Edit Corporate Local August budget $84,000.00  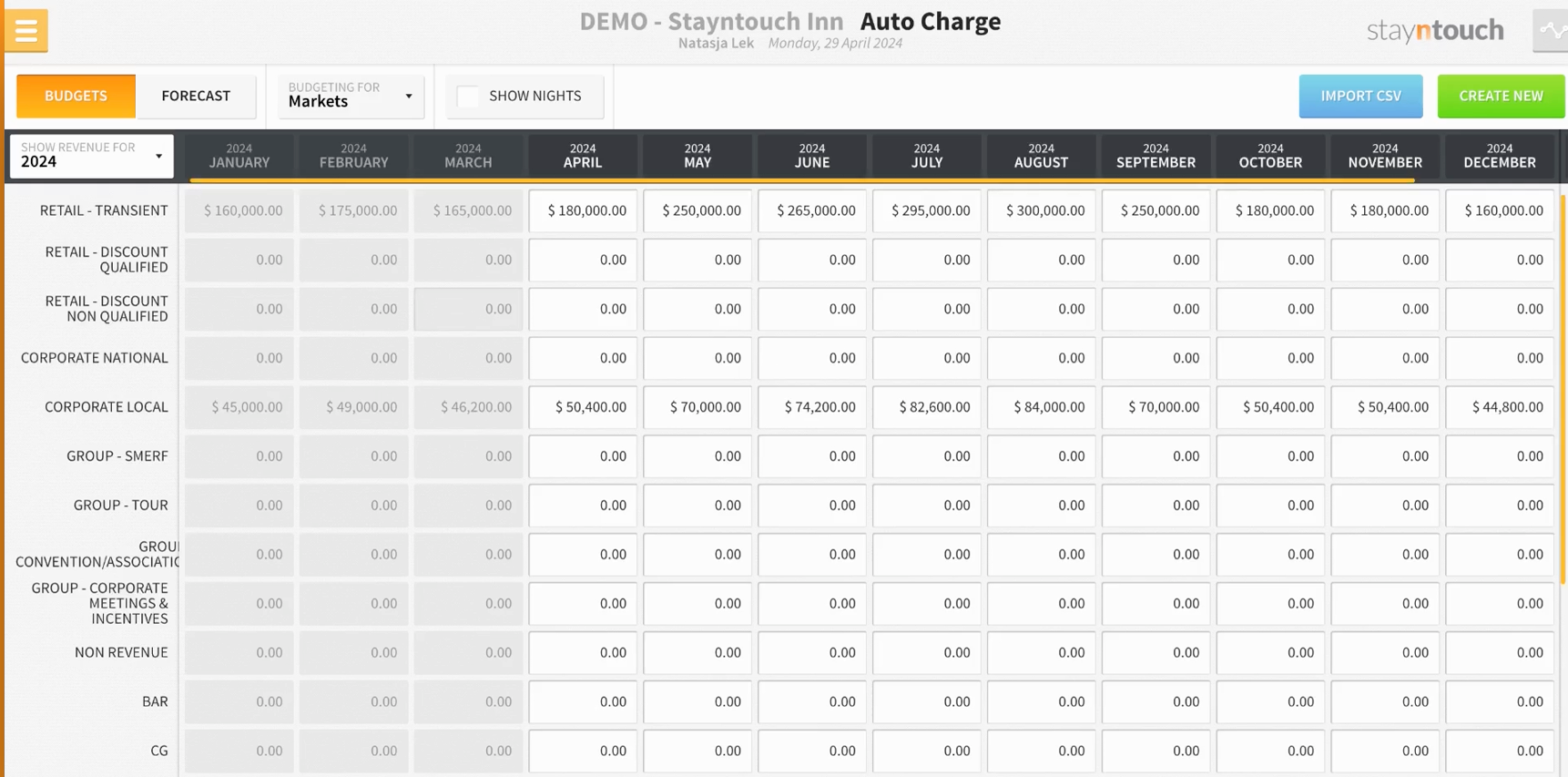tap(1042, 407)
